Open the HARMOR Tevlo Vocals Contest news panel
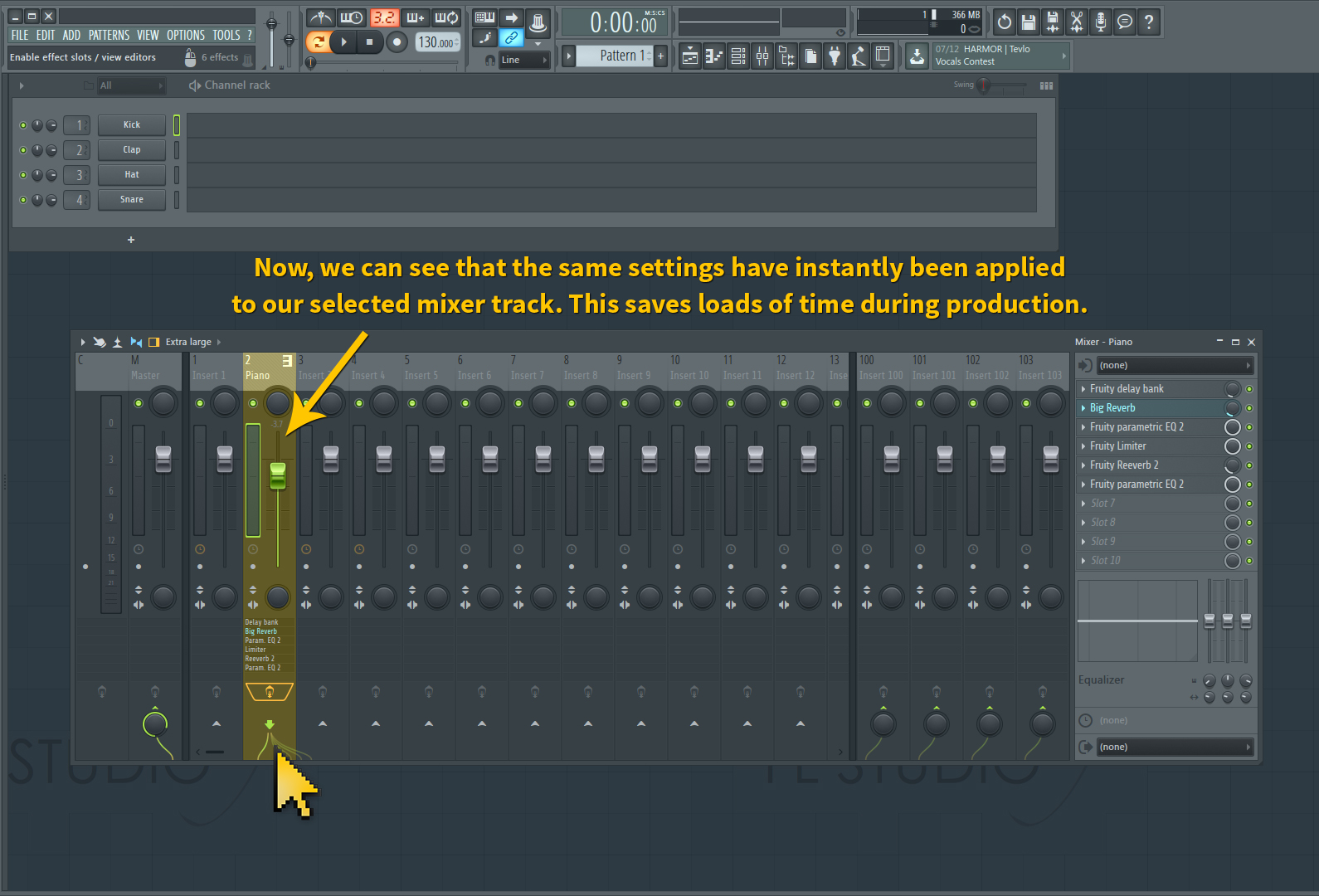The width and height of the screenshot is (1319, 896). pos(1001,56)
